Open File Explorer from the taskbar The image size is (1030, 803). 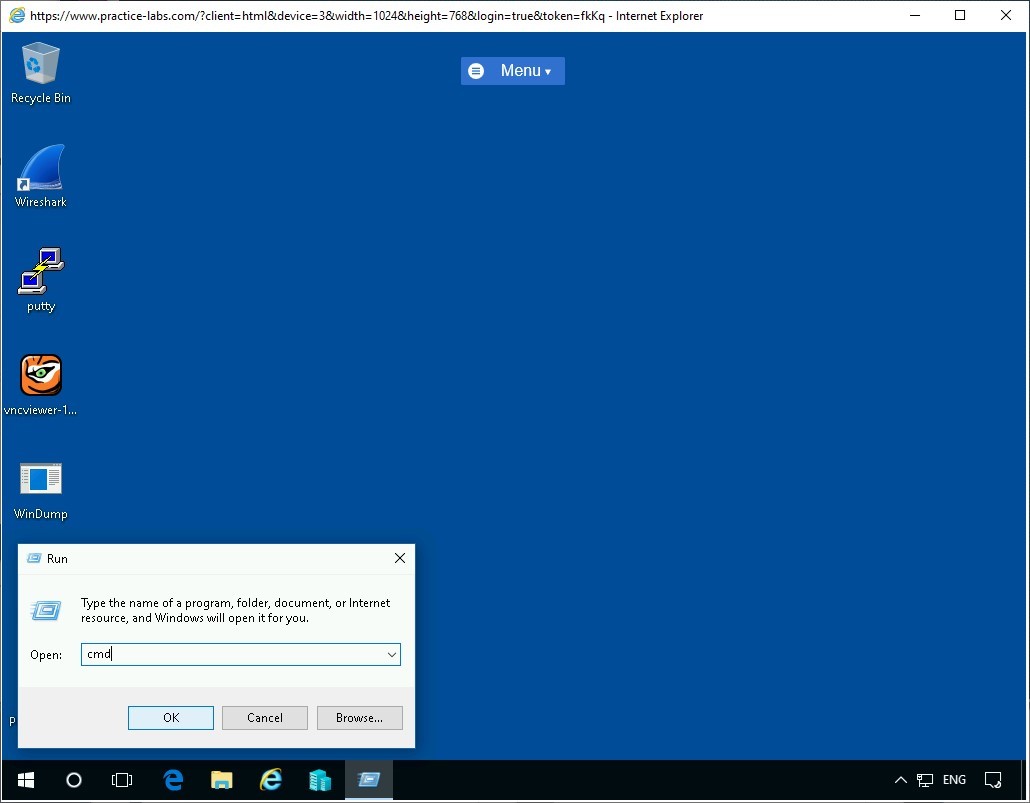coord(221,780)
